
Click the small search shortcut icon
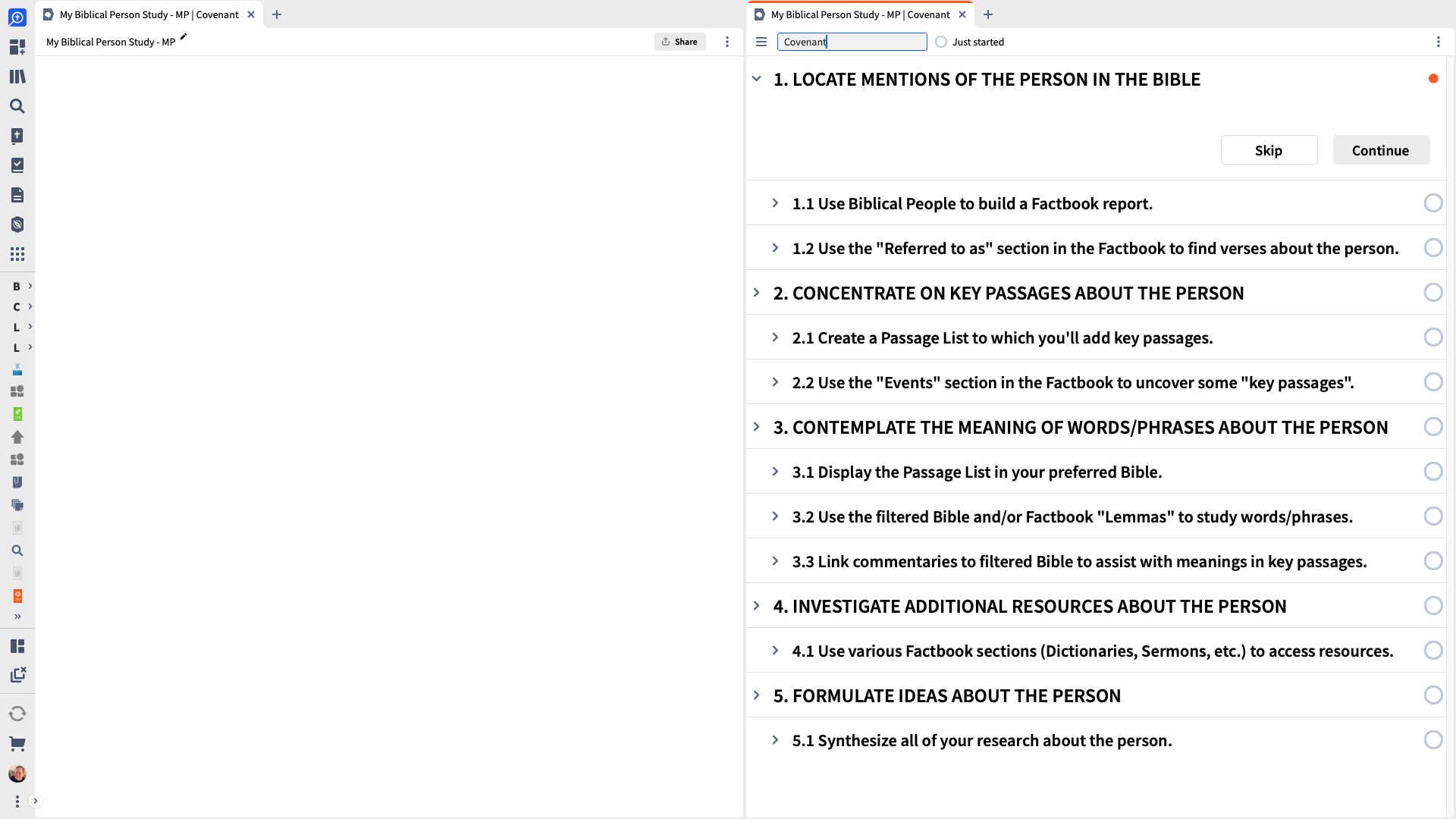pos(17,551)
